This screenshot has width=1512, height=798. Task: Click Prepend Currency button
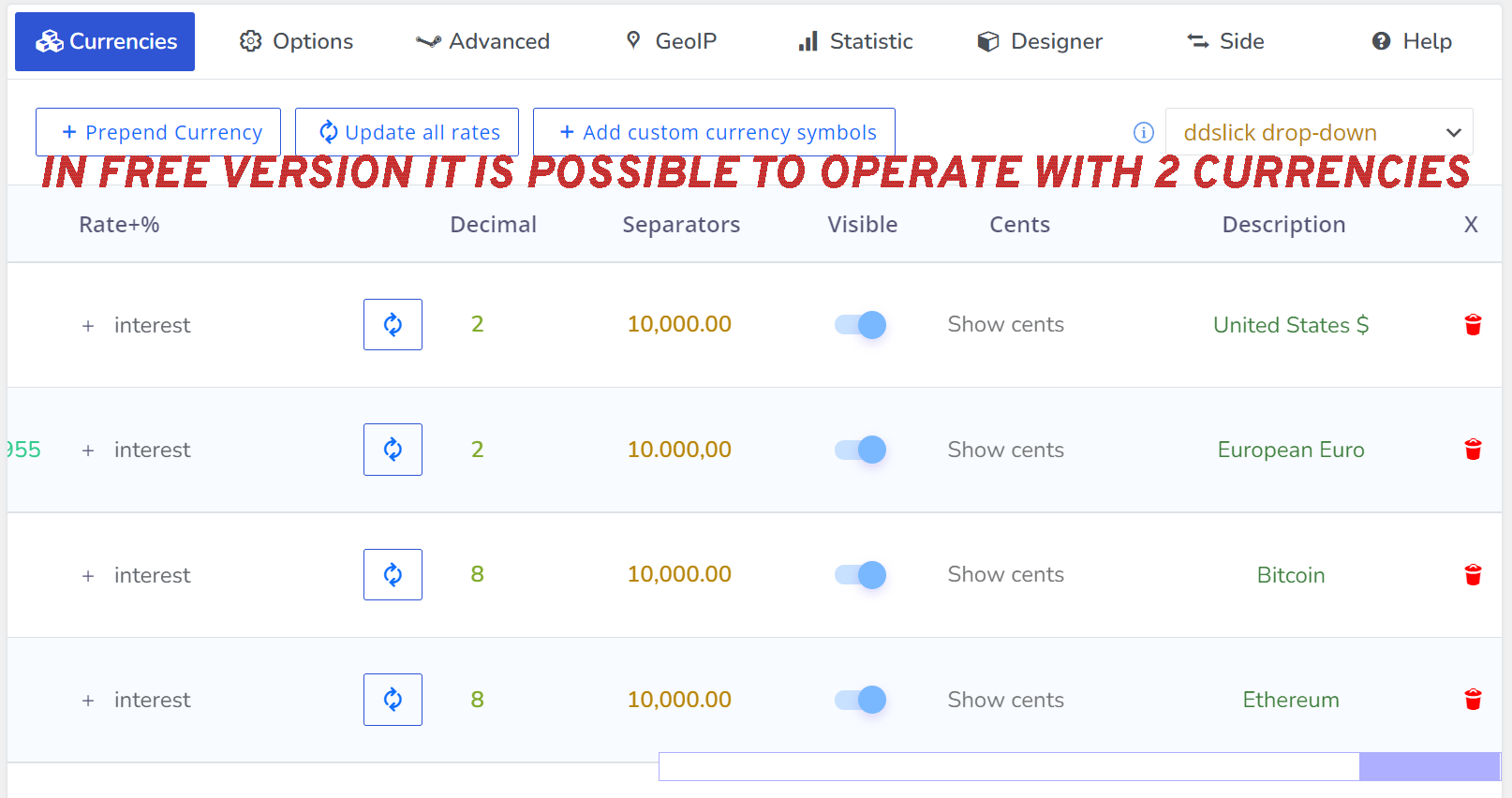pos(158,132)
